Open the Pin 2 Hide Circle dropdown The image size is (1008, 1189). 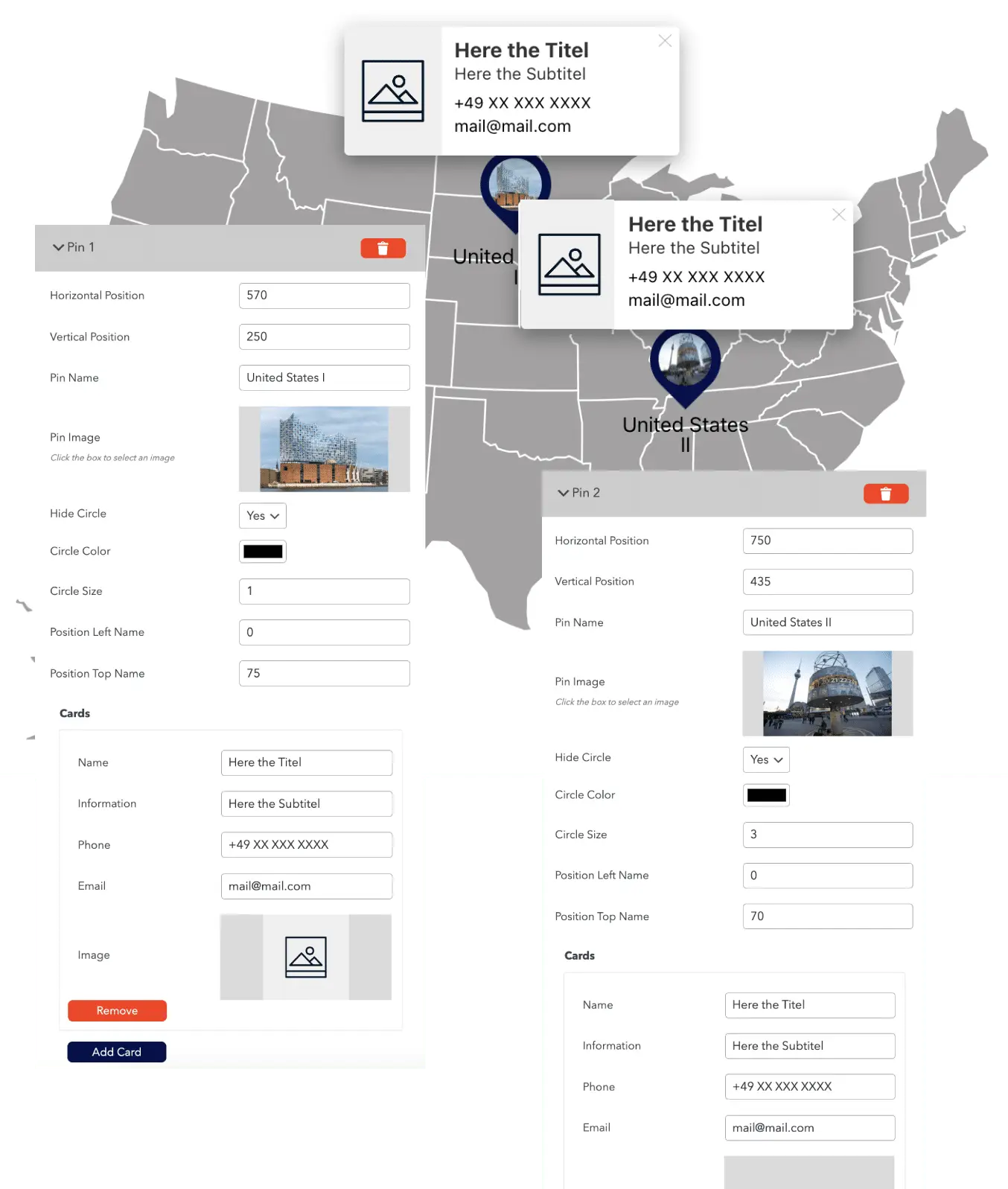(766, 759)
